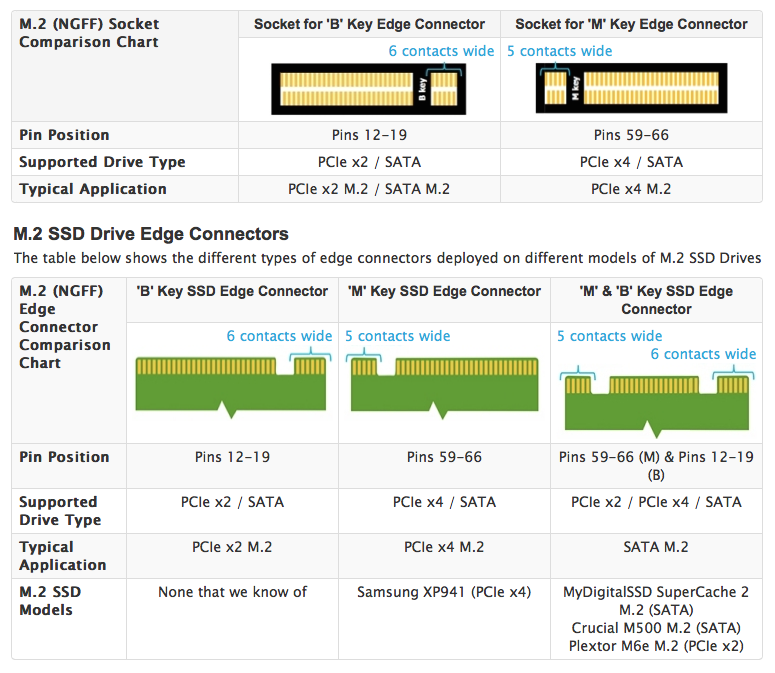Click the B key socket connector diagram

click(x=368, y=89)
